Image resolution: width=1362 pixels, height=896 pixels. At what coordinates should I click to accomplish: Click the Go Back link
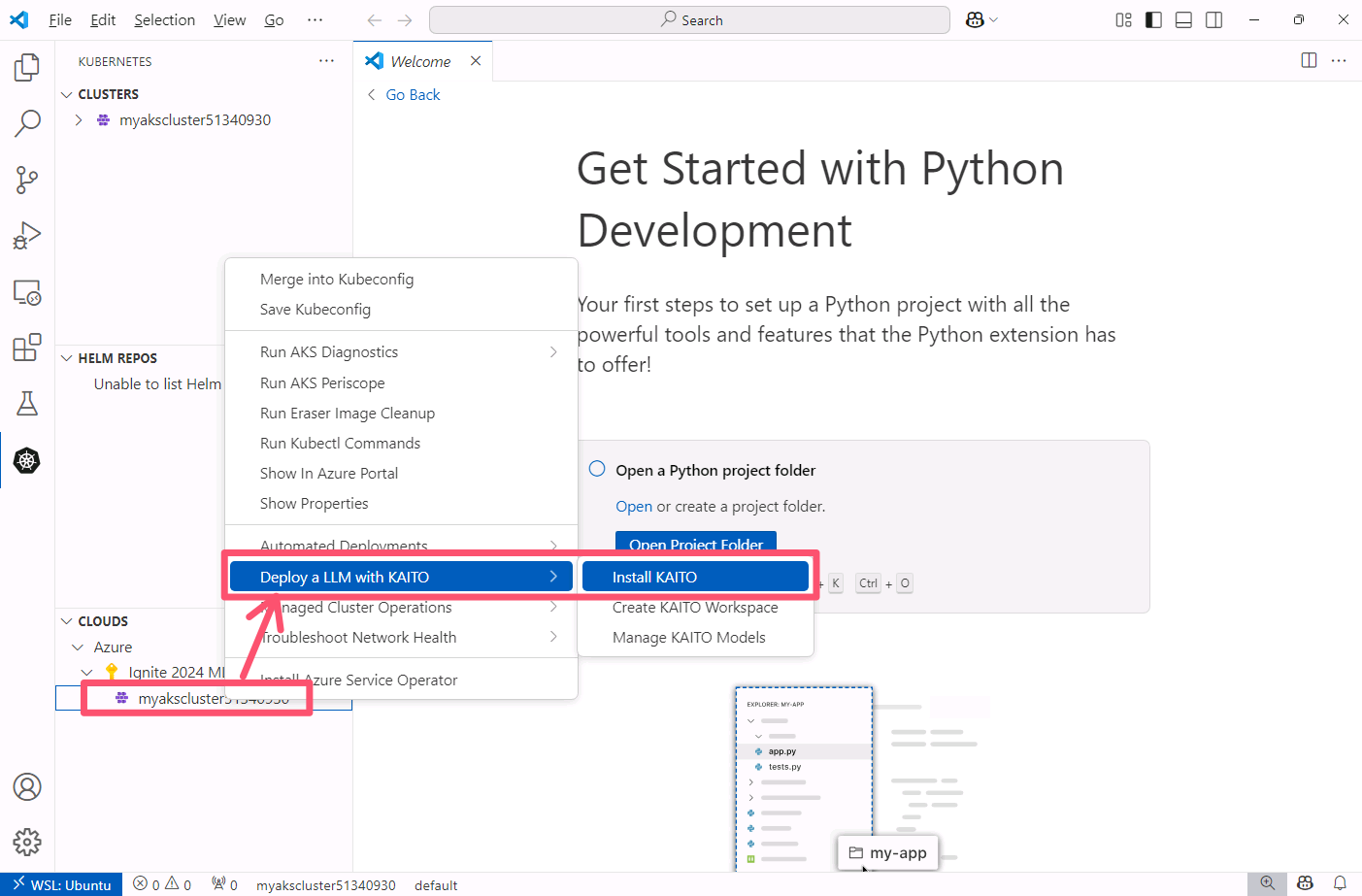click(412, 94)
